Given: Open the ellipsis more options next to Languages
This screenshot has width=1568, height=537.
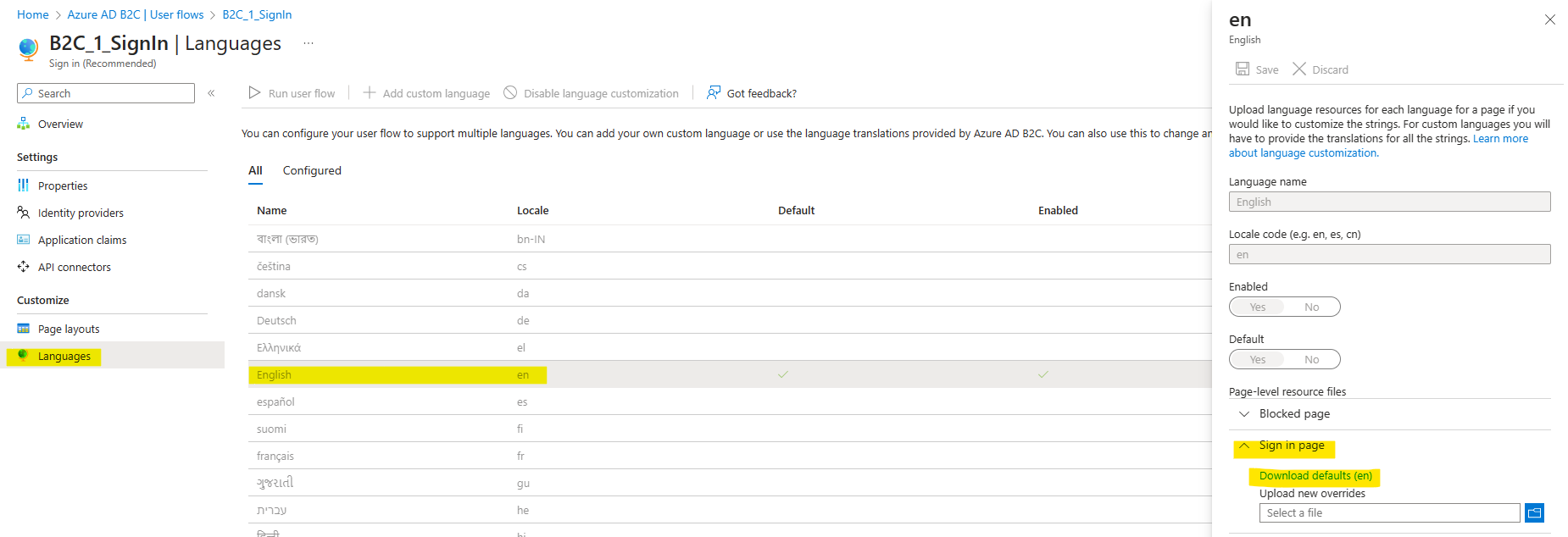Looking at the screenshot, I should click(x=309, y=43).
